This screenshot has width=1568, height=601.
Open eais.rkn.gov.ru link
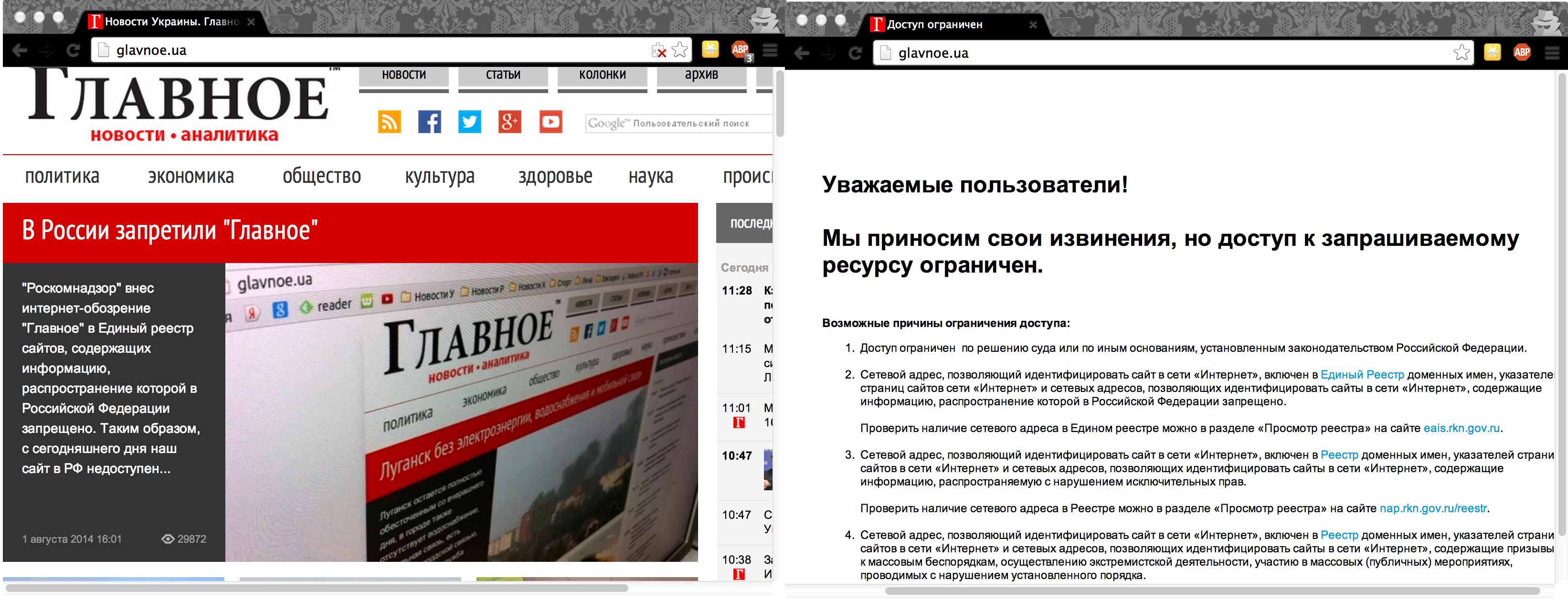1462,429
